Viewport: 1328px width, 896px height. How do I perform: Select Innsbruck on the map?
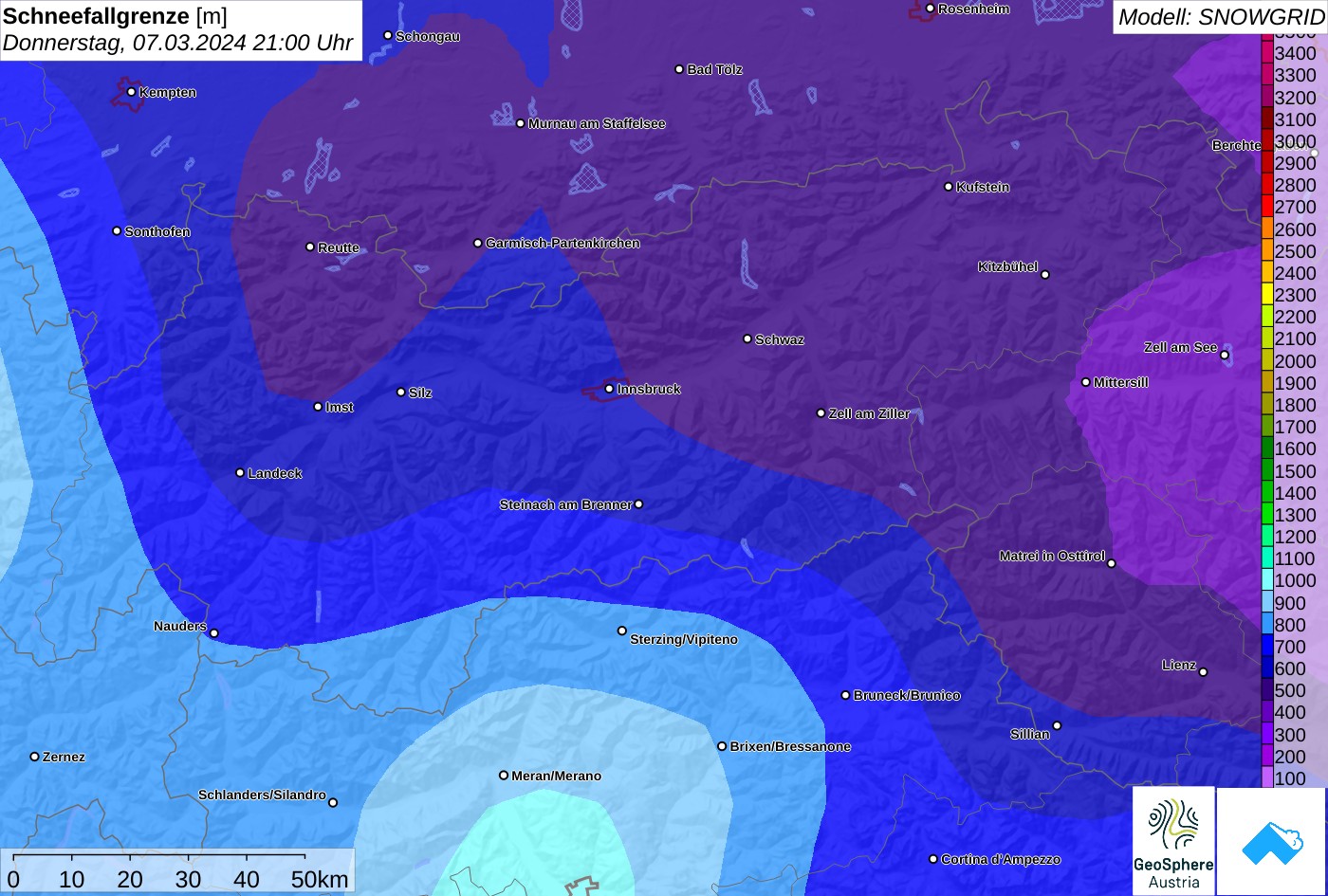point(649,389)
